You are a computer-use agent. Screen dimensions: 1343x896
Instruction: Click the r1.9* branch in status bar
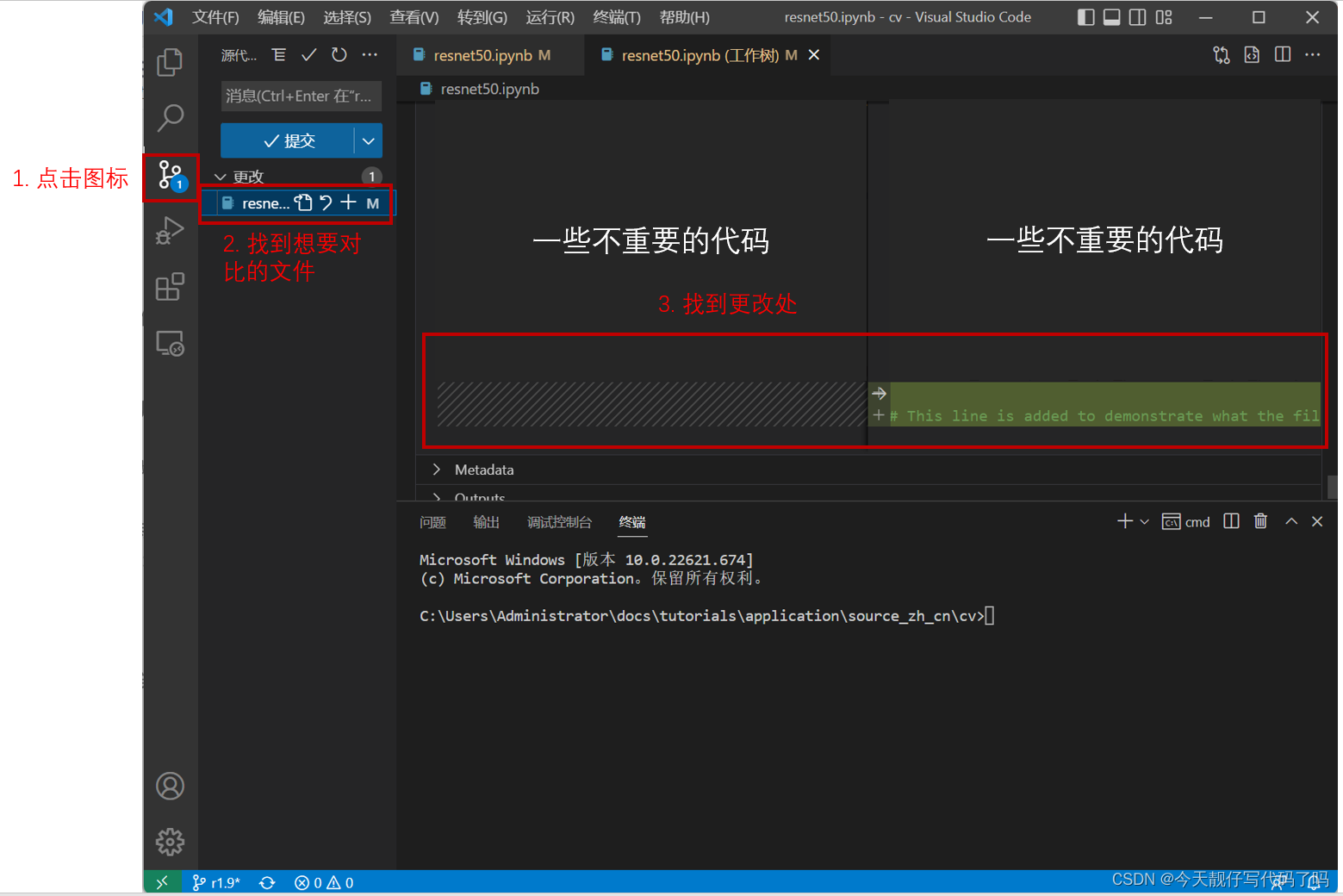click(216, 882)
